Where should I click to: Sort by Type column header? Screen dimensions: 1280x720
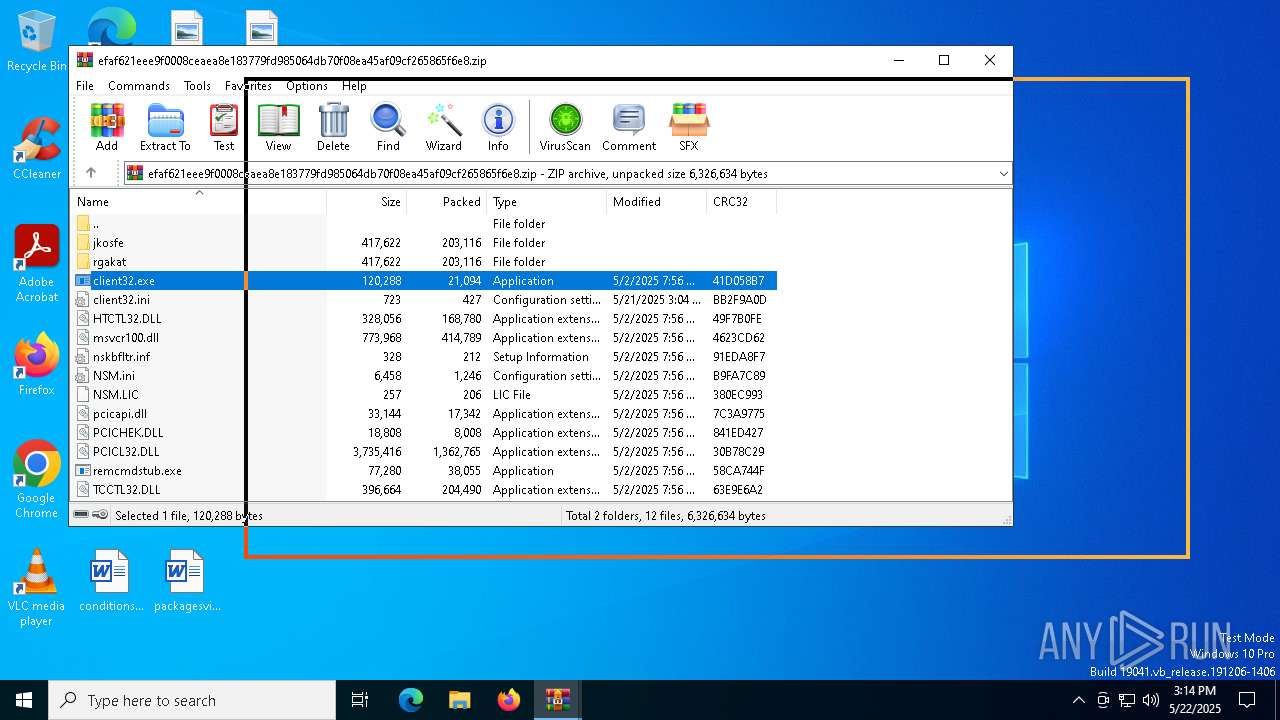point(547,202)
